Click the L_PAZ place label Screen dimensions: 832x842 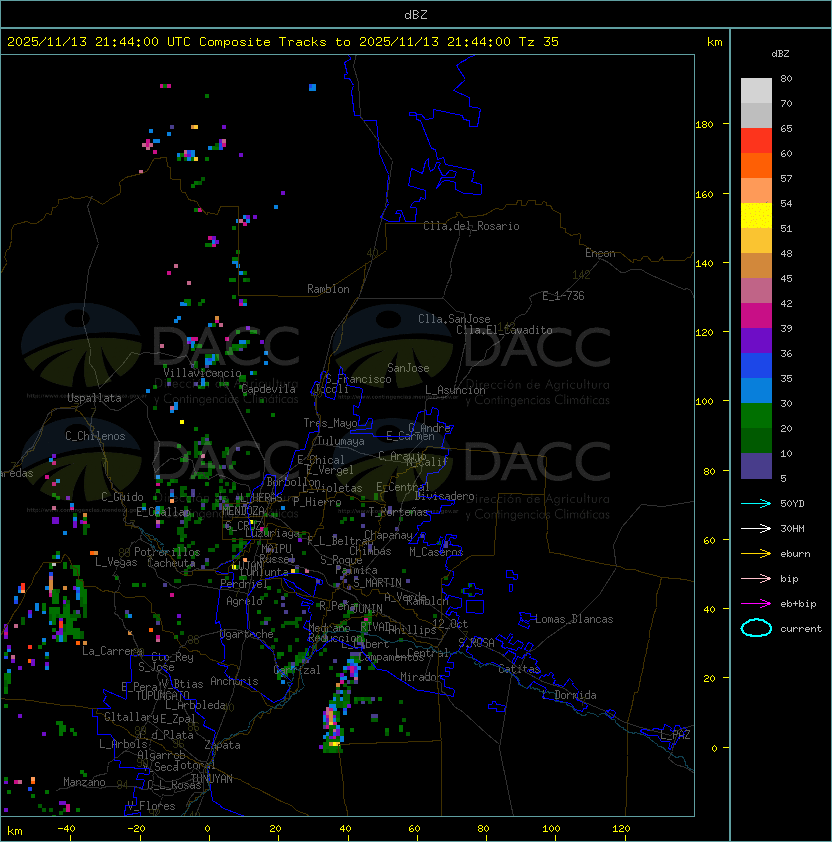(x=675, y=735)
